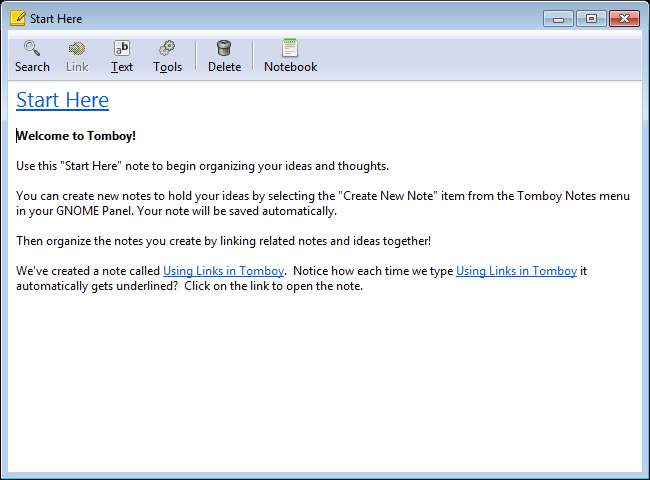
Task: Click the Start Here note title
Action: tap(63, 100)
